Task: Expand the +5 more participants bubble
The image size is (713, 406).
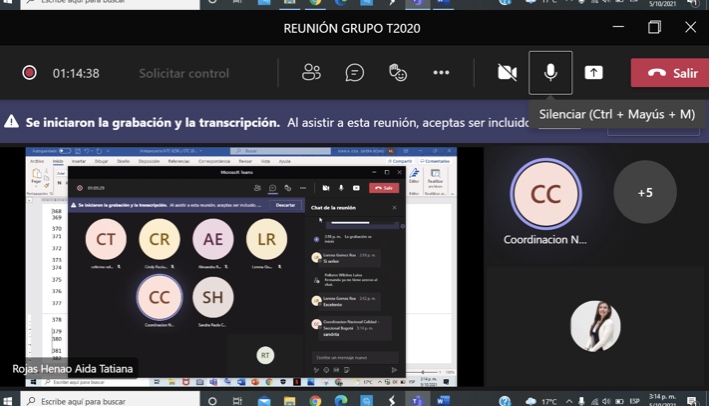Action: 645,192
